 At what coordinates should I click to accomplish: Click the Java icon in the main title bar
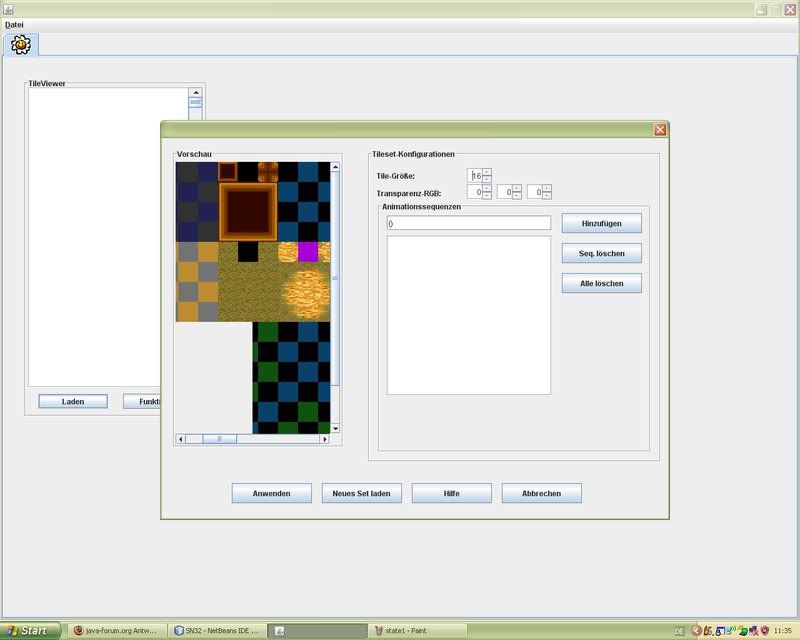click(8, 9)
